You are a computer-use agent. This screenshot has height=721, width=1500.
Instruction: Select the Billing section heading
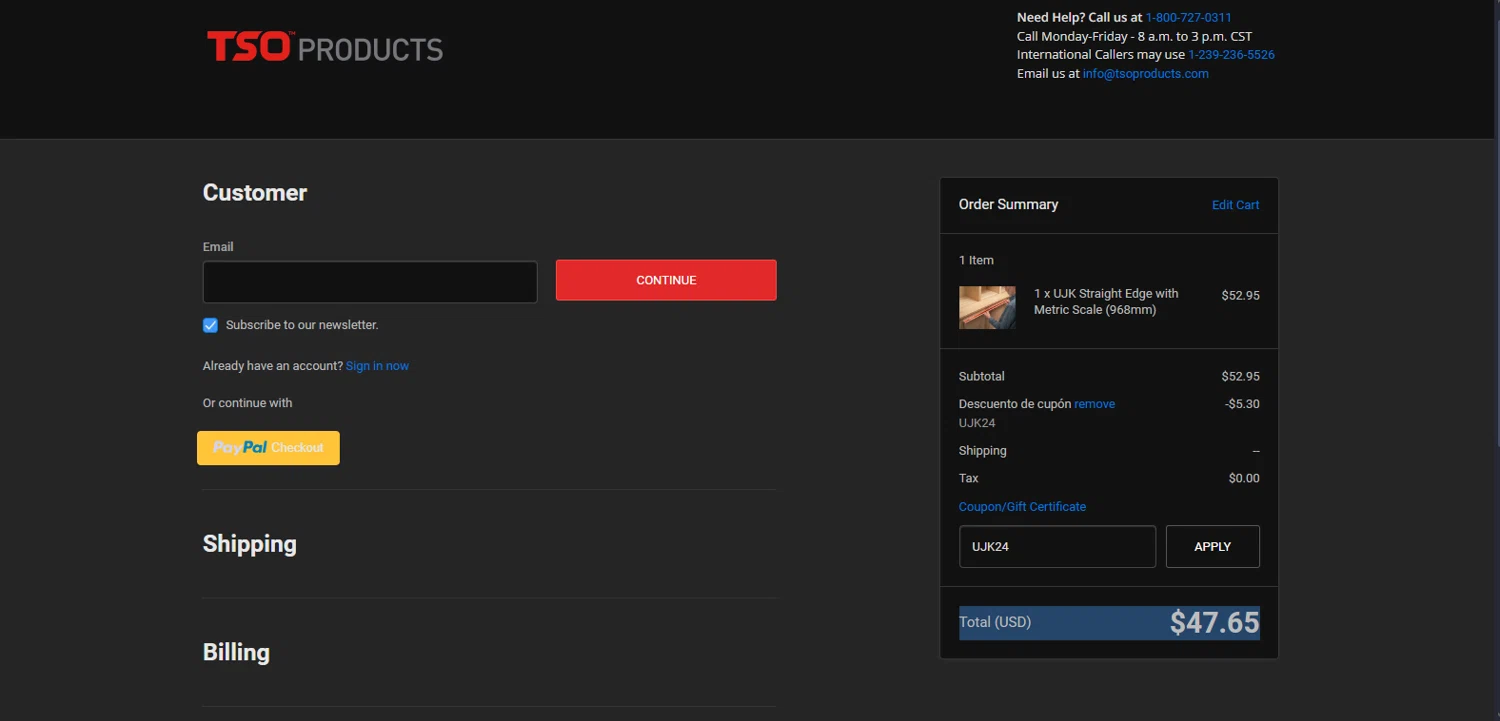pyautogui.click(x=236, y=652)
